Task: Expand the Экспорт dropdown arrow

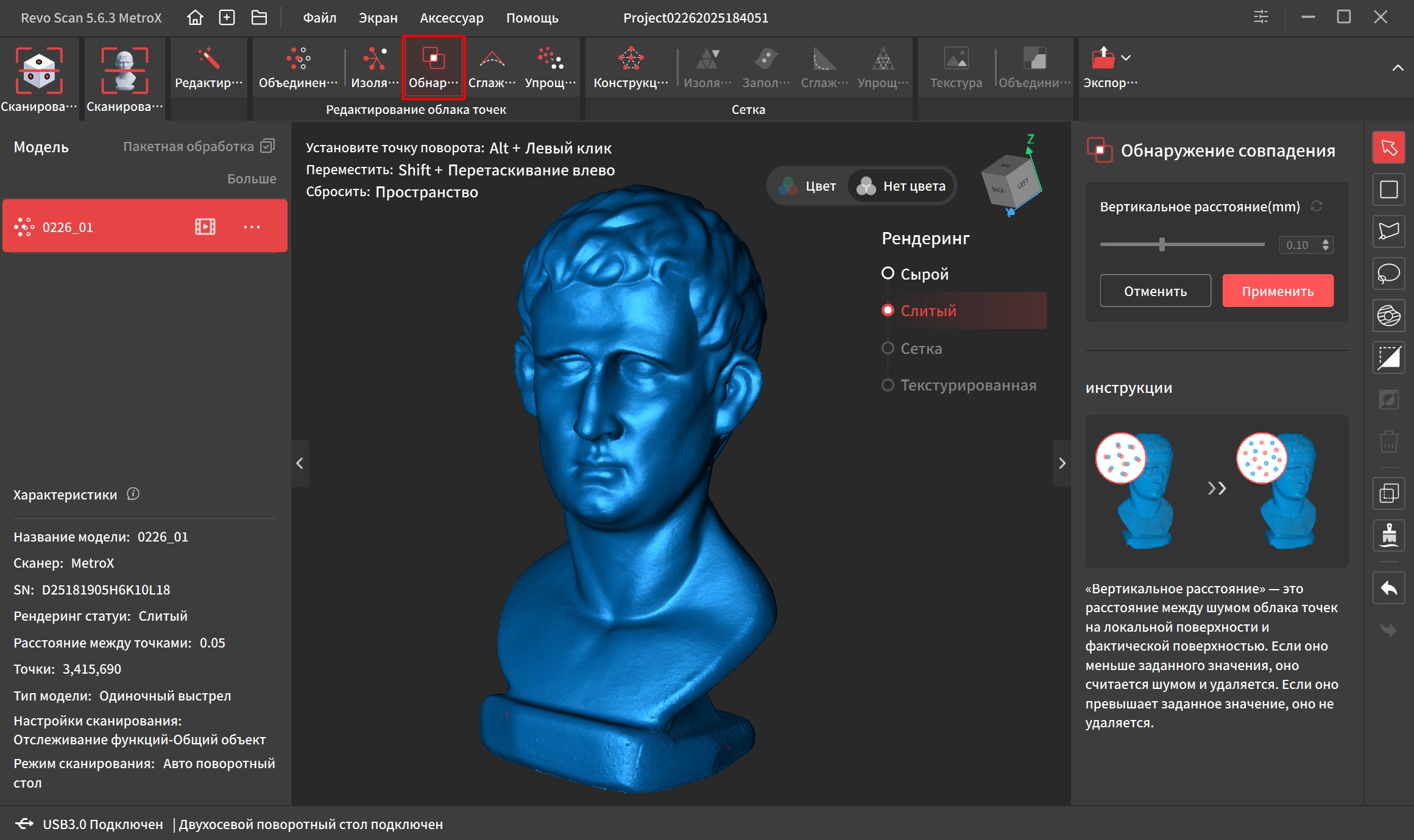Action: click(1126, 58)
